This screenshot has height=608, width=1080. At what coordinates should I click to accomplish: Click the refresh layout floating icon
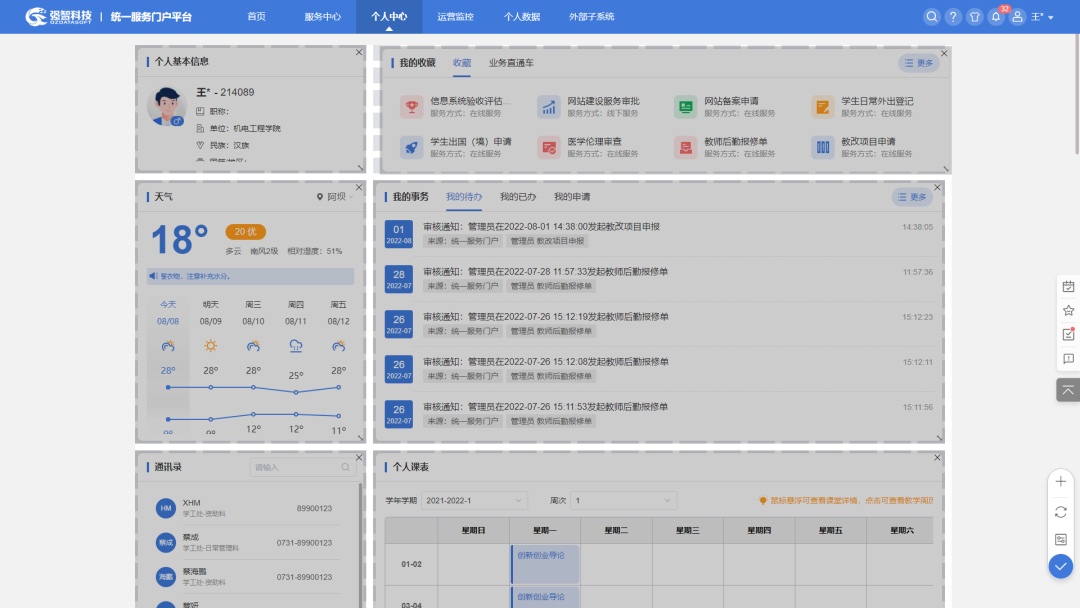coord(1060,511)
